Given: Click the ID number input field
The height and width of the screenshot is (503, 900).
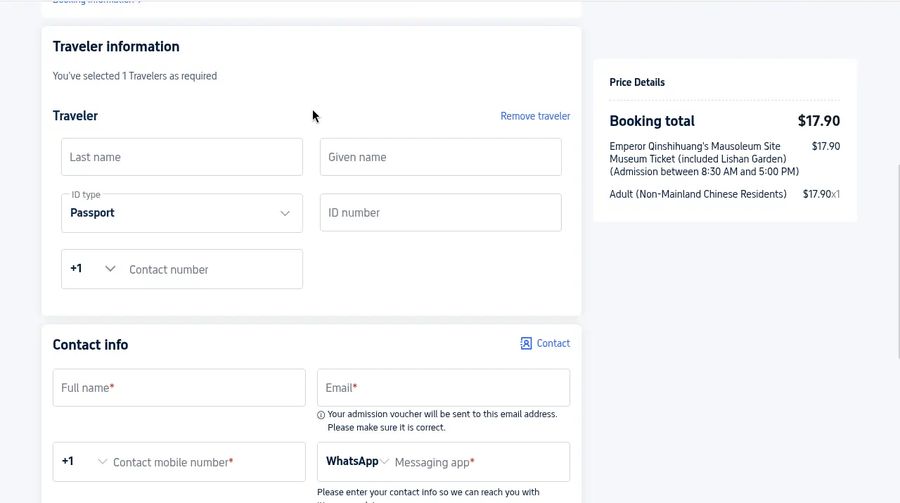Looking at the screenshot, I should click(440, 212).
